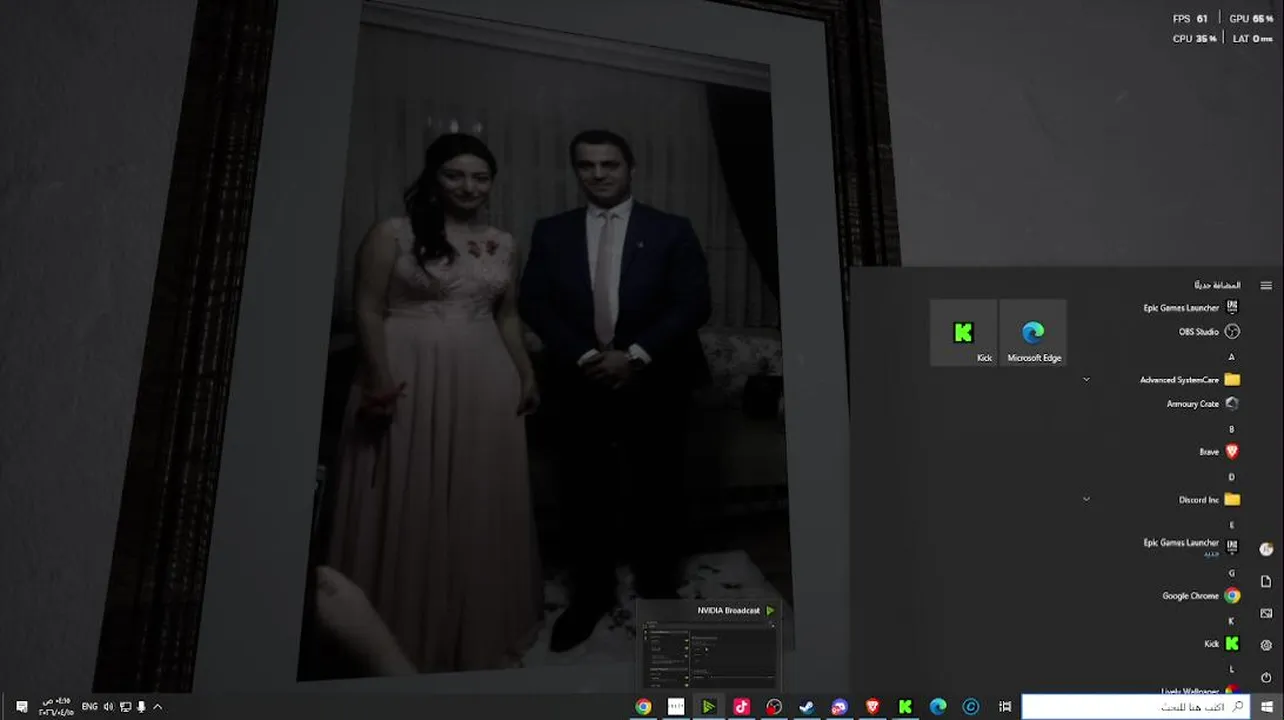Click the user account avatar in Start menu
Screen dimensions: 1284x720
(x=1266, y=549)
